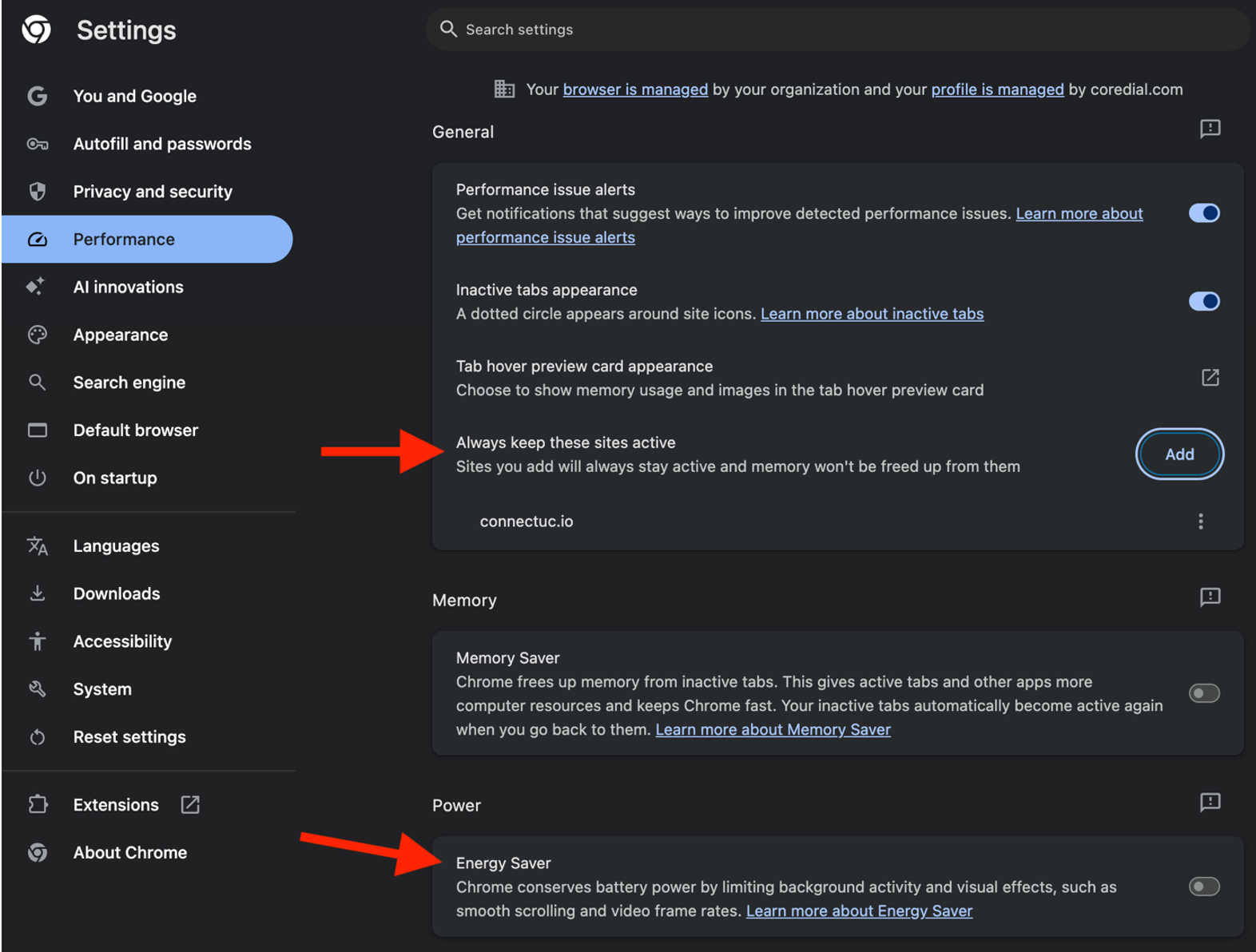Click the wrench icon for System

[37, 688]
